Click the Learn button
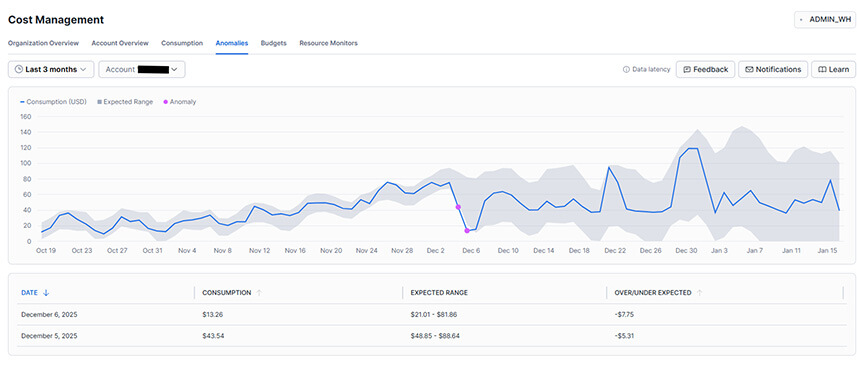 (833, 69)
